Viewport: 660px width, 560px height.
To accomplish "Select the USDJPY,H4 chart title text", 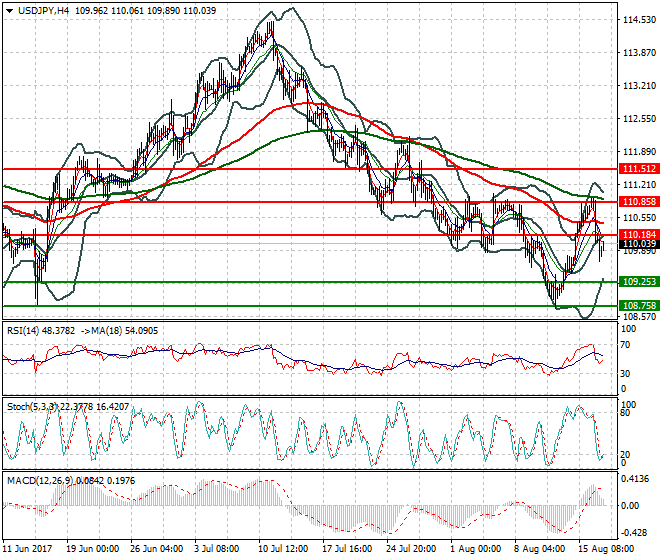I will point(43,11).
